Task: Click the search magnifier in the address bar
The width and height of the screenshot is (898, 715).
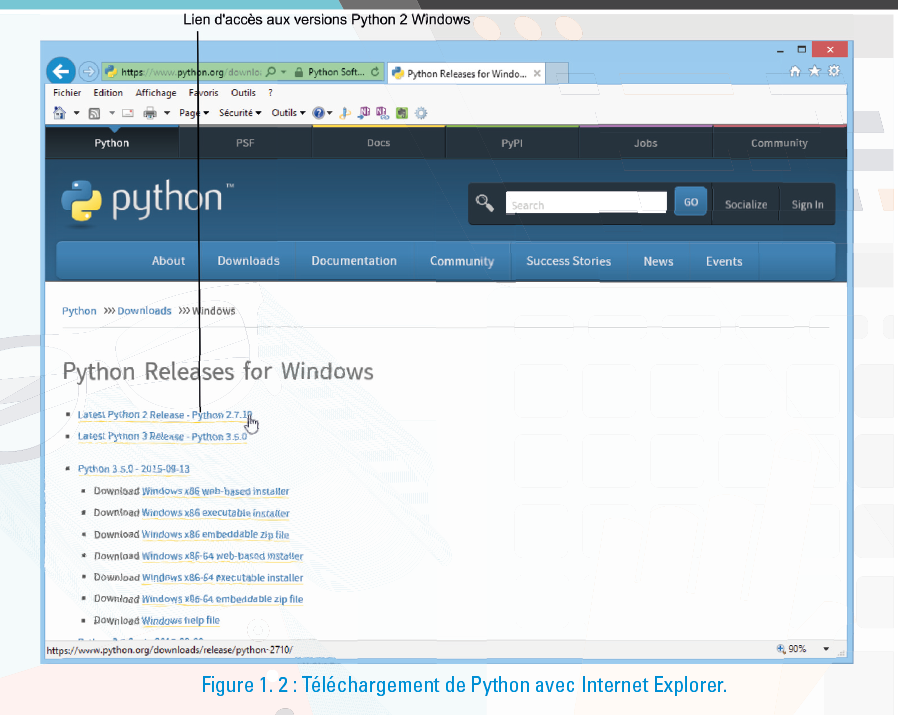Action: (271, 72)
